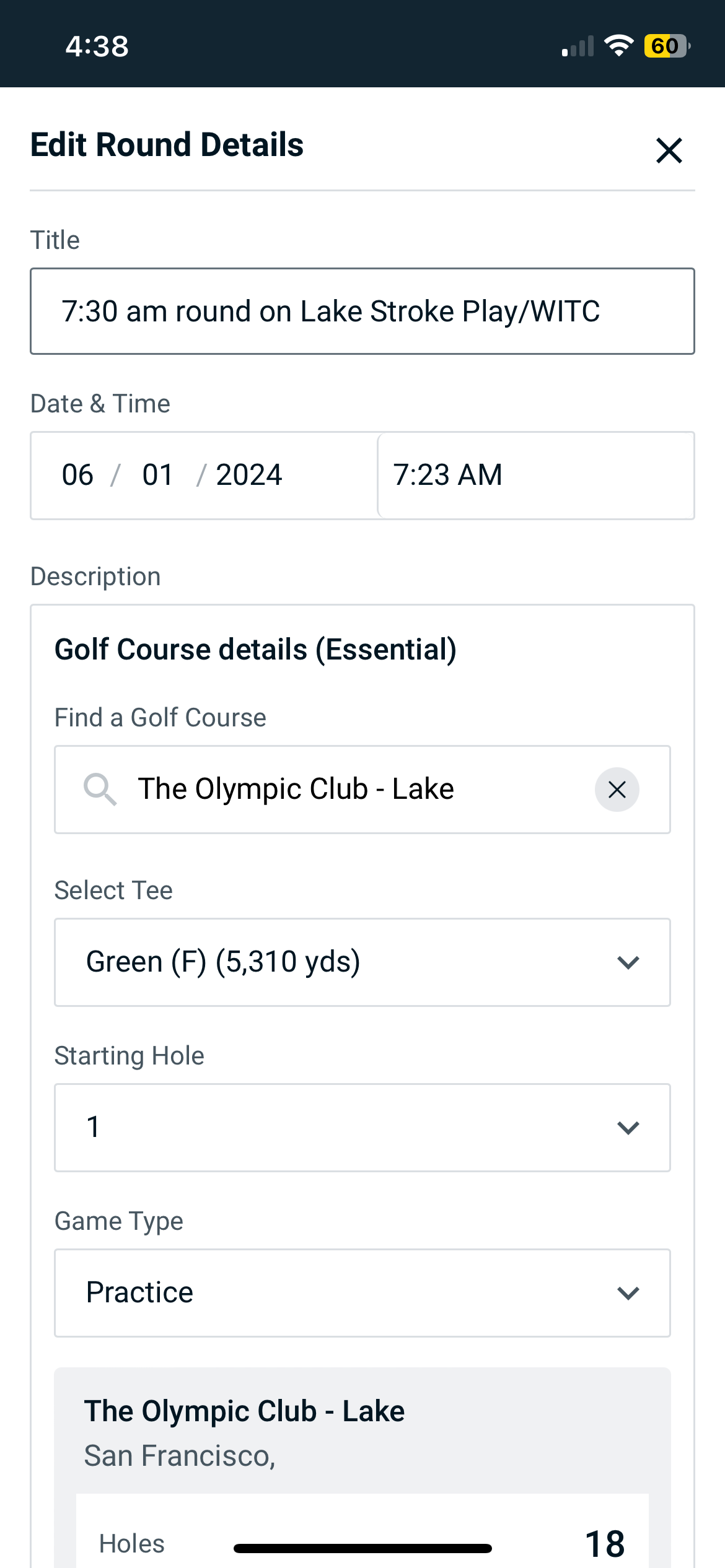Tap the cellular signal bars
The image size is (725, 1568).
(578, 46)
